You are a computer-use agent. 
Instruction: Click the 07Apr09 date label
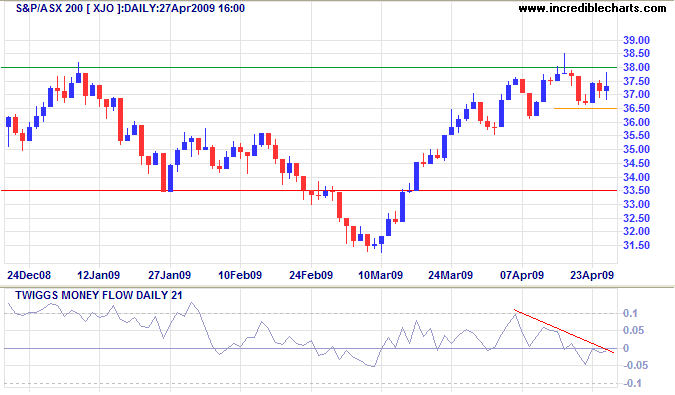522,275
